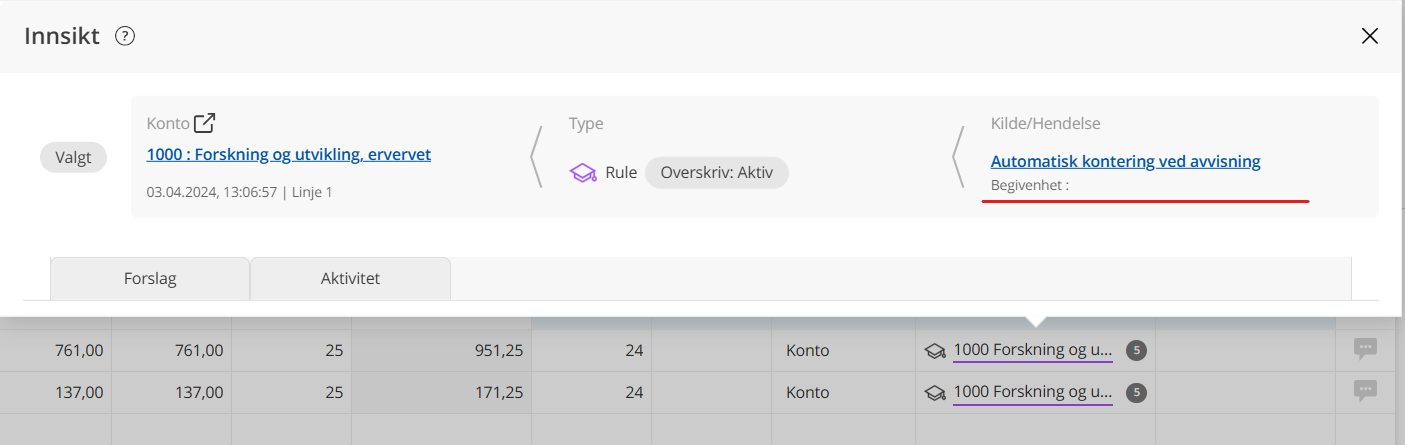The height and width of the screenshot is (445, 1405).
Task: Click the help icon beside Innsikt title
Action: coord(125,37)
